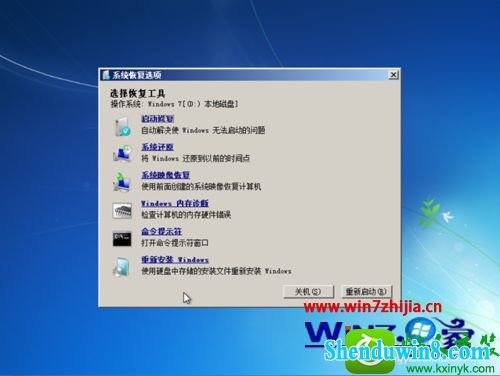Click the black Command Prompt icon
Image resolution: width=500 pixels, height=376 pixels.
click(x=122, y=239)
